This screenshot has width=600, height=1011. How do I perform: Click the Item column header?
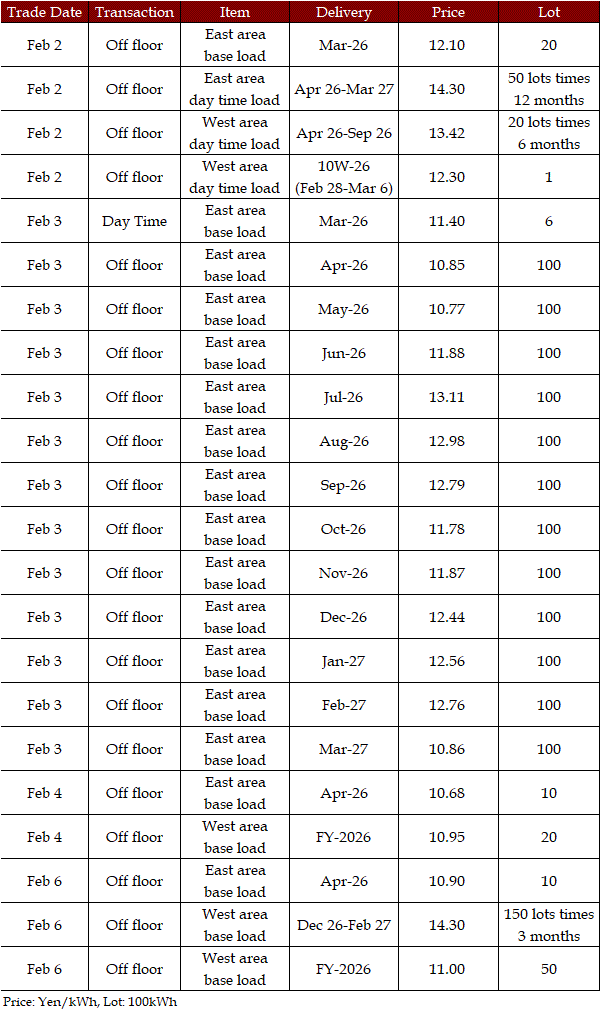click(235, 12)
